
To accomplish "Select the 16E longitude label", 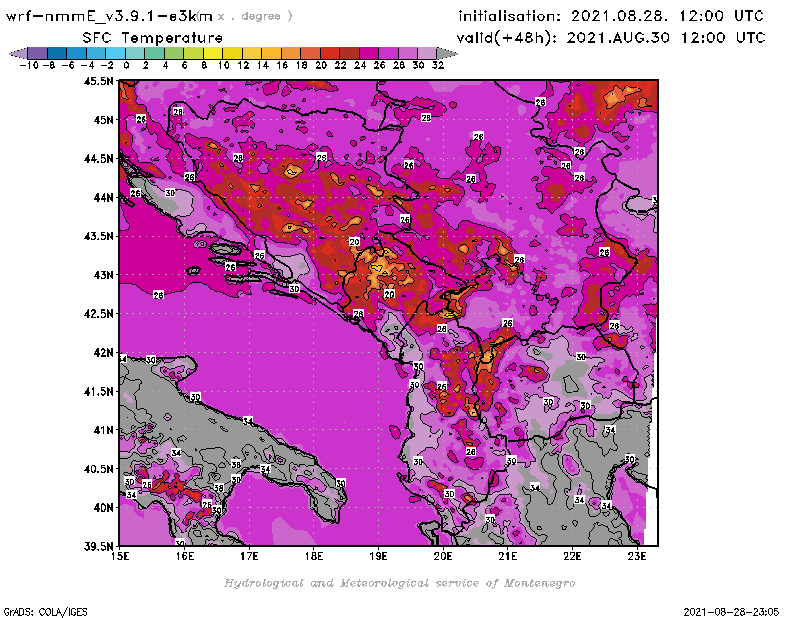I will 185,556.
